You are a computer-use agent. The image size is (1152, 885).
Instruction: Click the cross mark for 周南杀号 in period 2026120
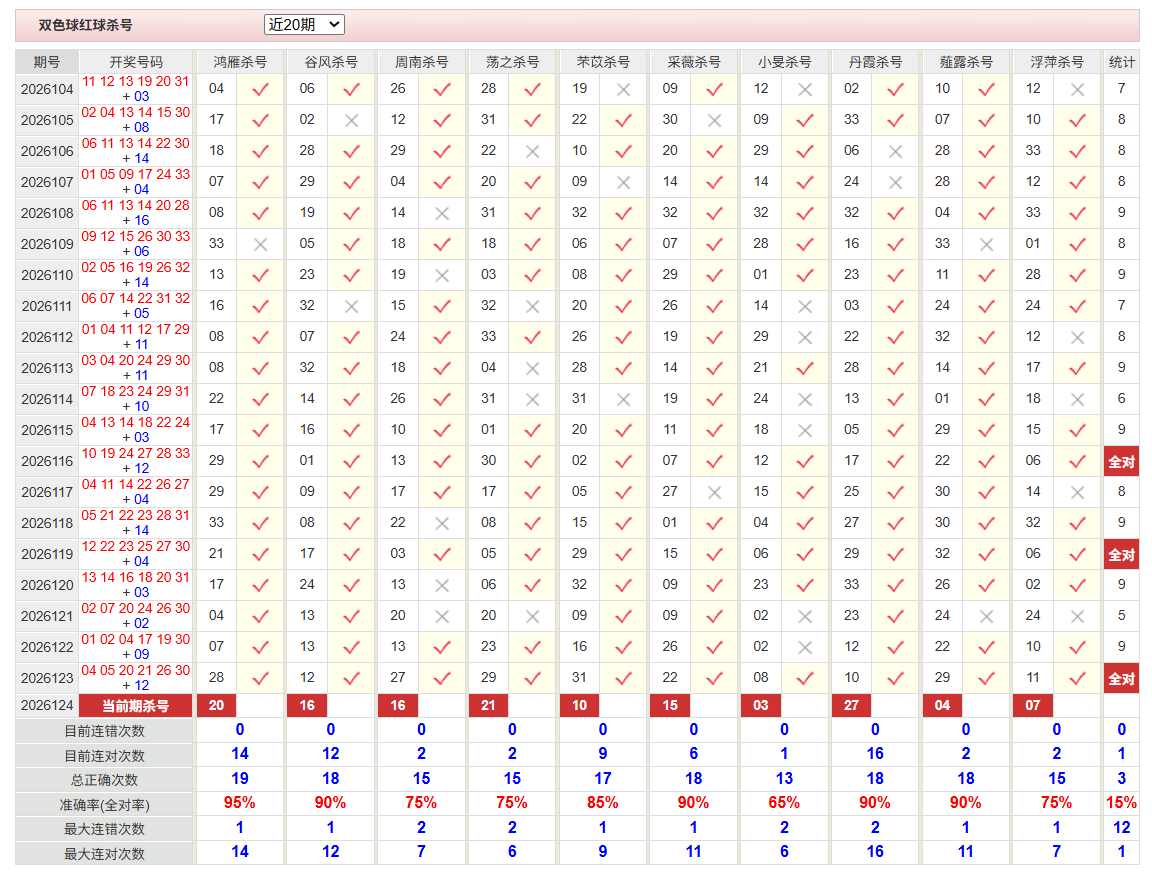point(442,586)
